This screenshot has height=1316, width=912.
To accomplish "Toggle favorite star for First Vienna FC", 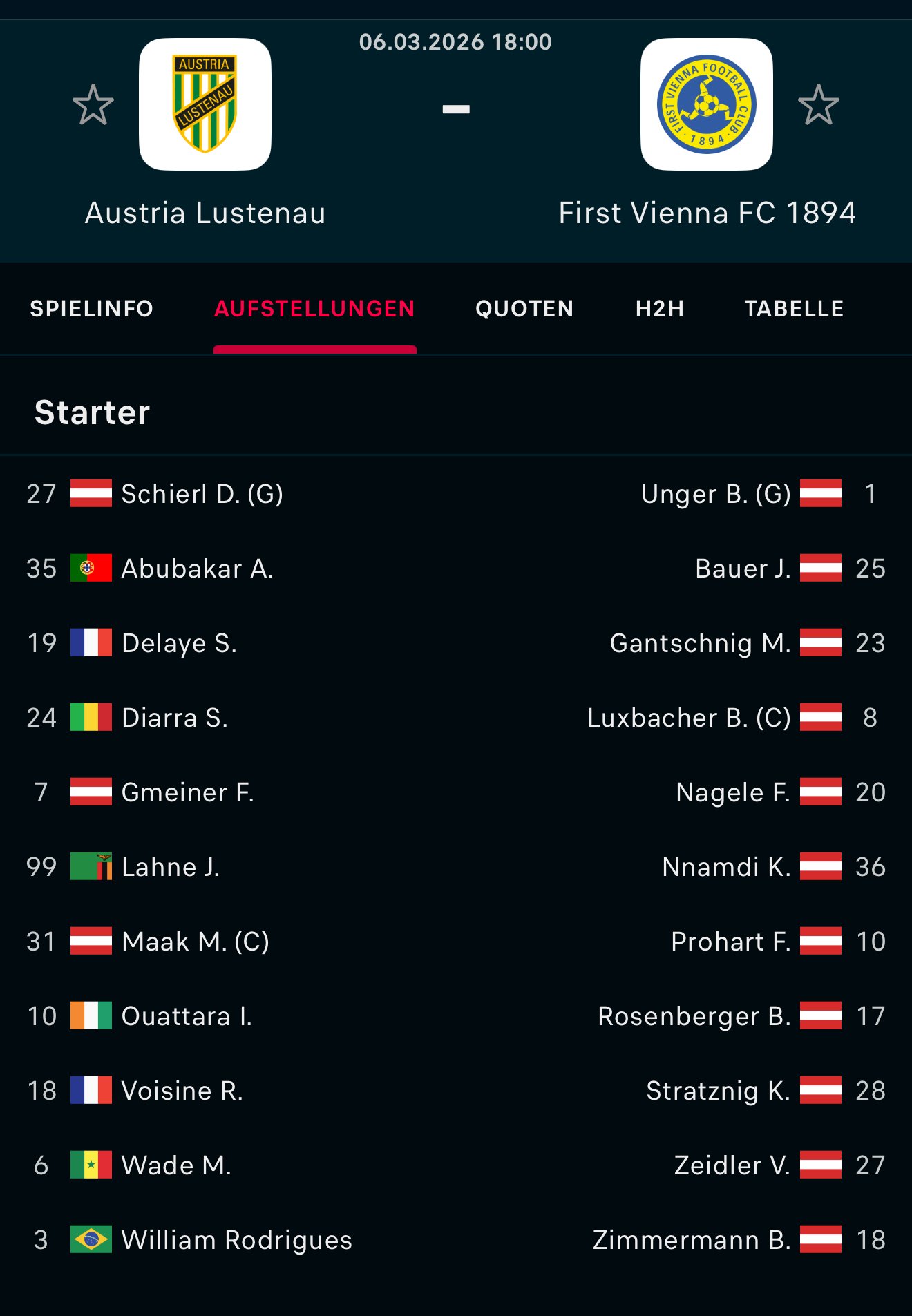I will pos(819,105).
